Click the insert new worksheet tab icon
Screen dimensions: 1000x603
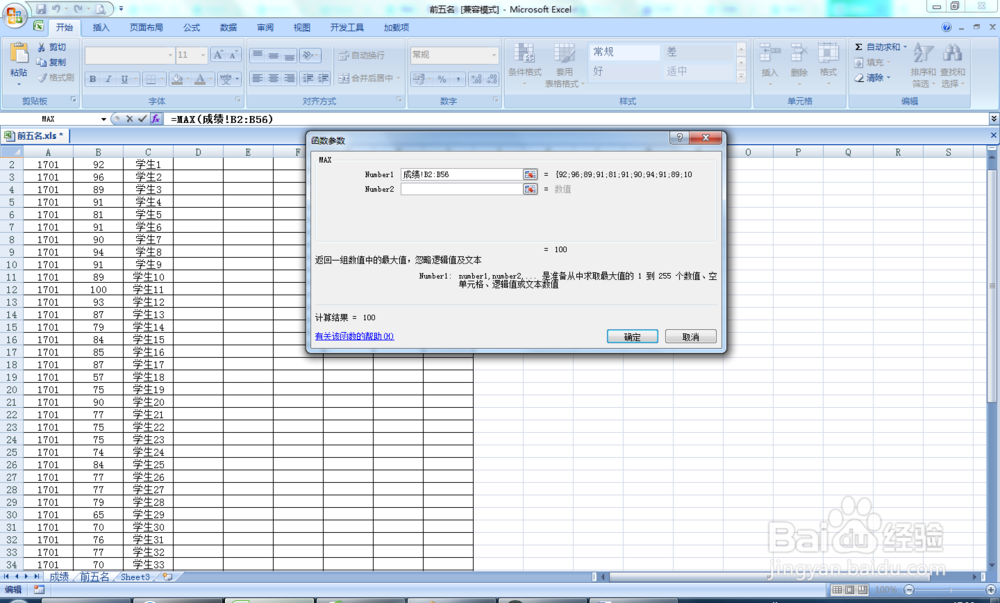(x=167, y=577)
